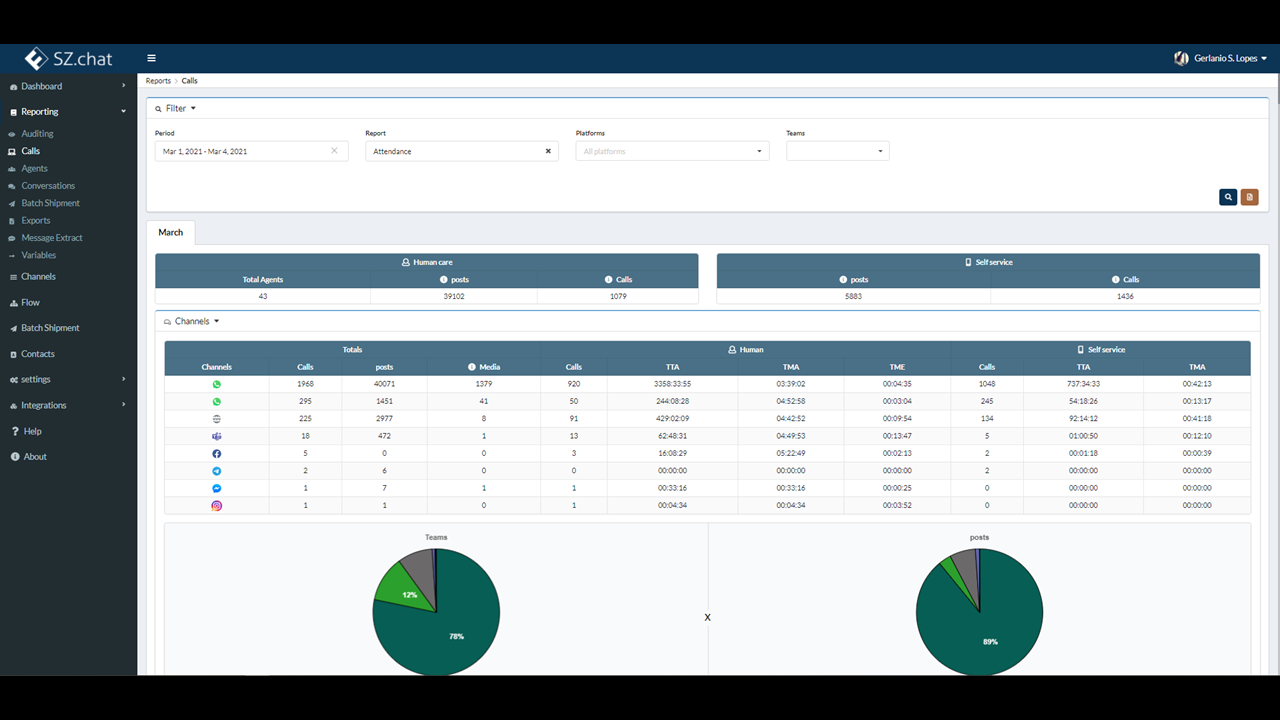Open the All platforms dropdown

672,151
